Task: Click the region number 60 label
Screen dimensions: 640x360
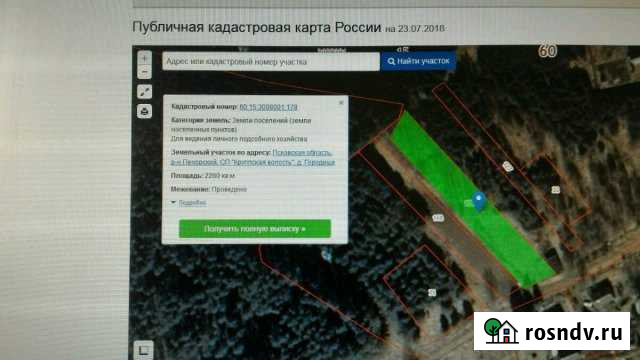Action: tap(547, 51)
